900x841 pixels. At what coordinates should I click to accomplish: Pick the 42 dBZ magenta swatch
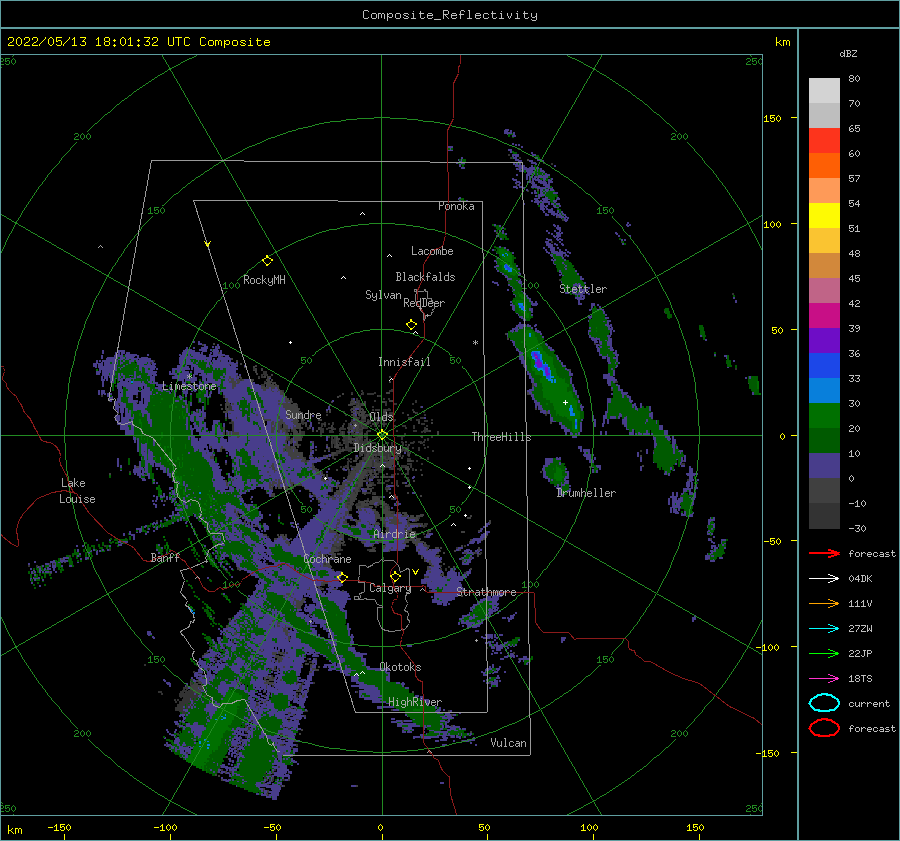tap(824, 315)
